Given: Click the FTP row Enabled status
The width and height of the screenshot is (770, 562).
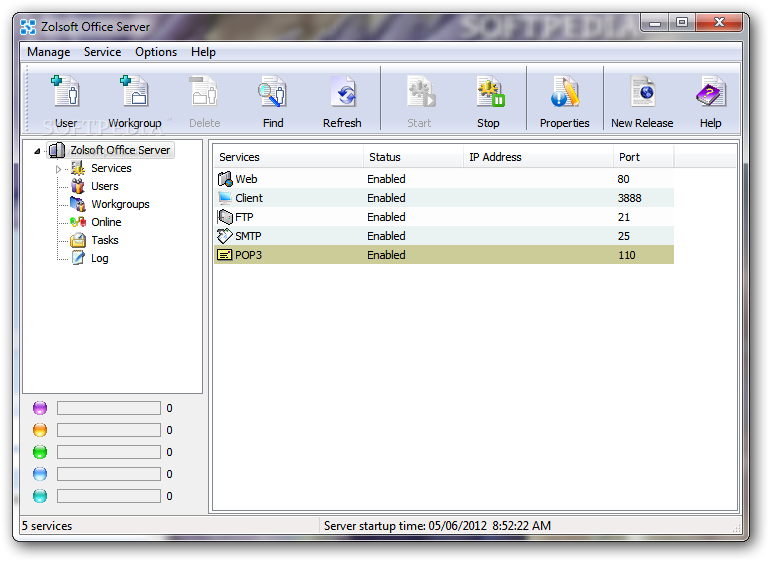Looking at the screenshot, I should click(386, 217).
